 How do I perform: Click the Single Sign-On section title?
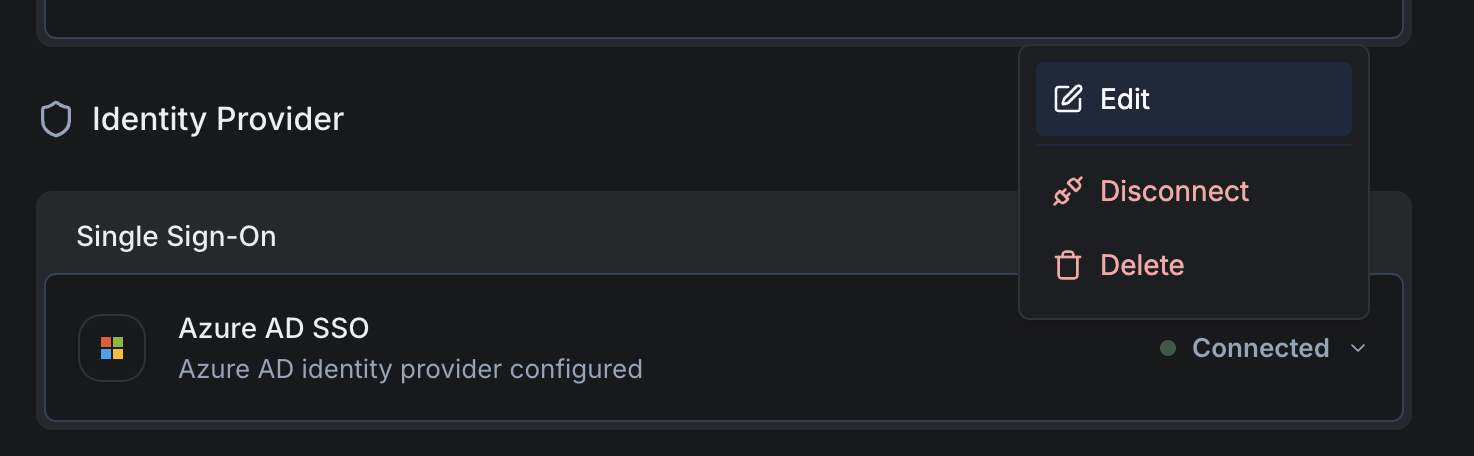pyautogui.click(x=176, y=237)
